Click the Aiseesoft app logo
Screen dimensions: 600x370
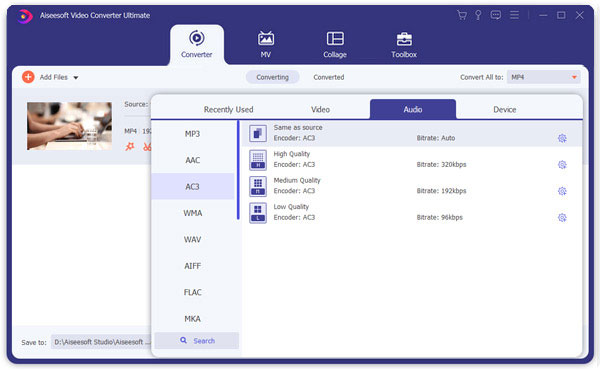click(25, 16)
